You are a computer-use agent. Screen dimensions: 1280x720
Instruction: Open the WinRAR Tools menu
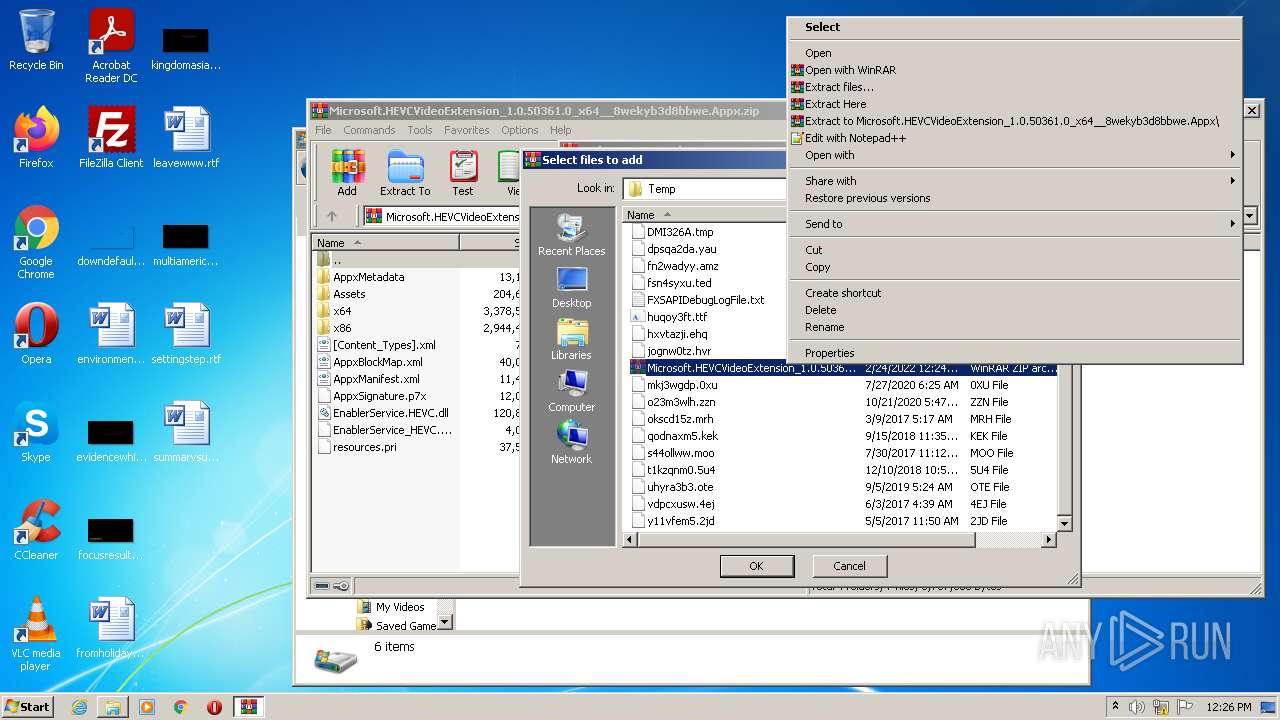(x=420, y=130)
